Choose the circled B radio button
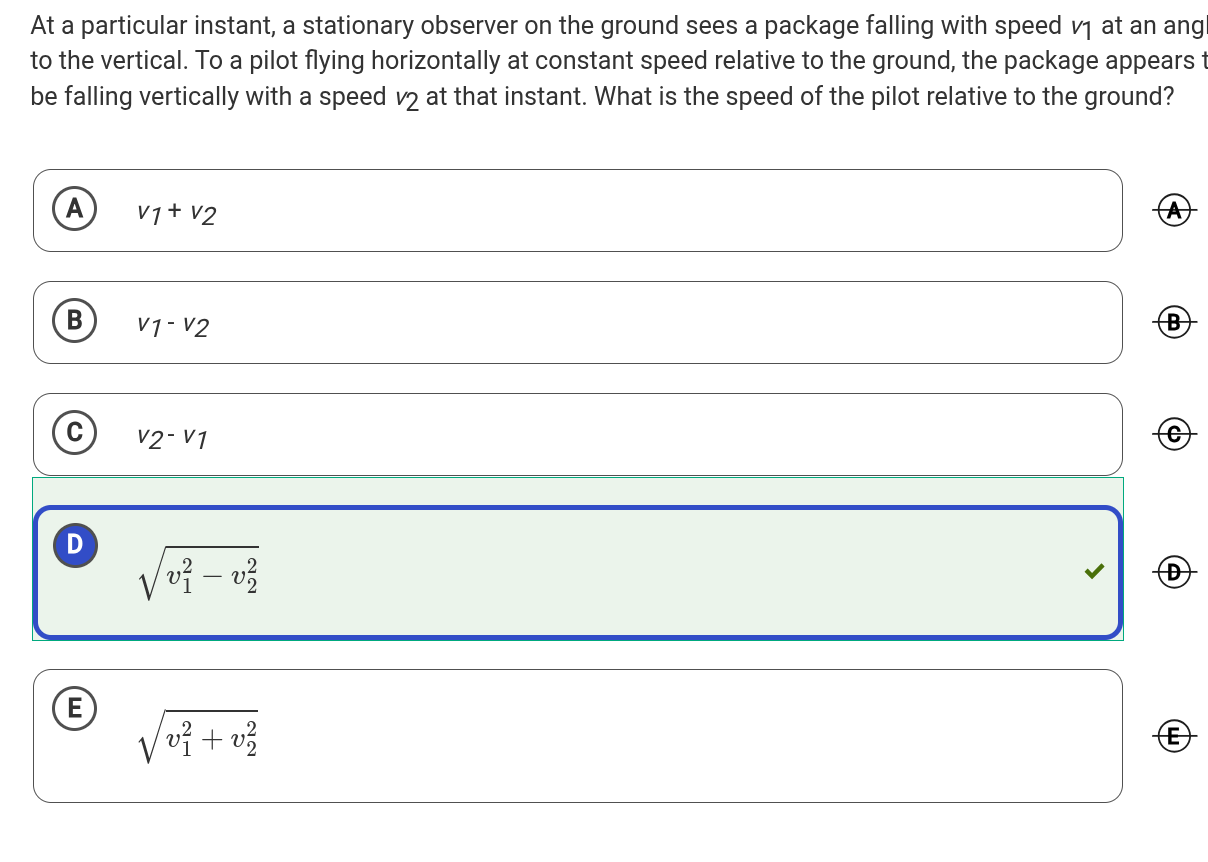This screenshot has height=862, width=1208. pyautogui.click(x=74, y=320)
